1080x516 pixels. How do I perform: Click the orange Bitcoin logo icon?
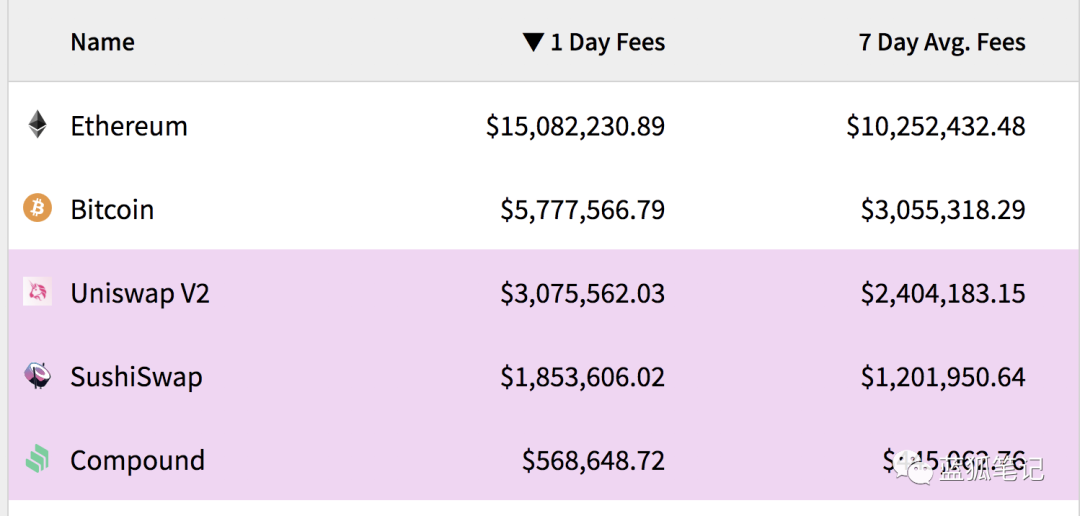click(37, 208)
